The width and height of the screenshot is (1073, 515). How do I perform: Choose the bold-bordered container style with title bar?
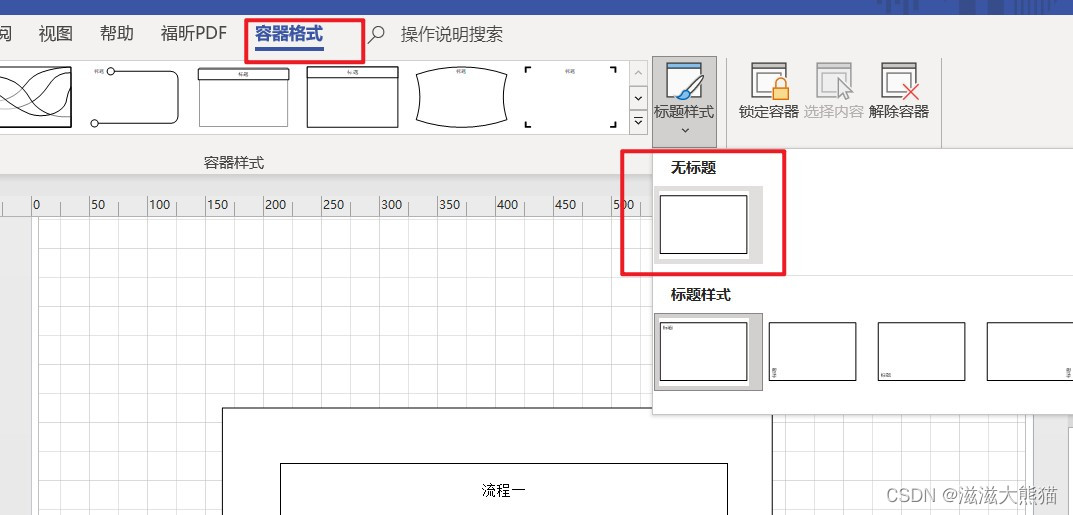pyautogui.click(x=352, y=96)
